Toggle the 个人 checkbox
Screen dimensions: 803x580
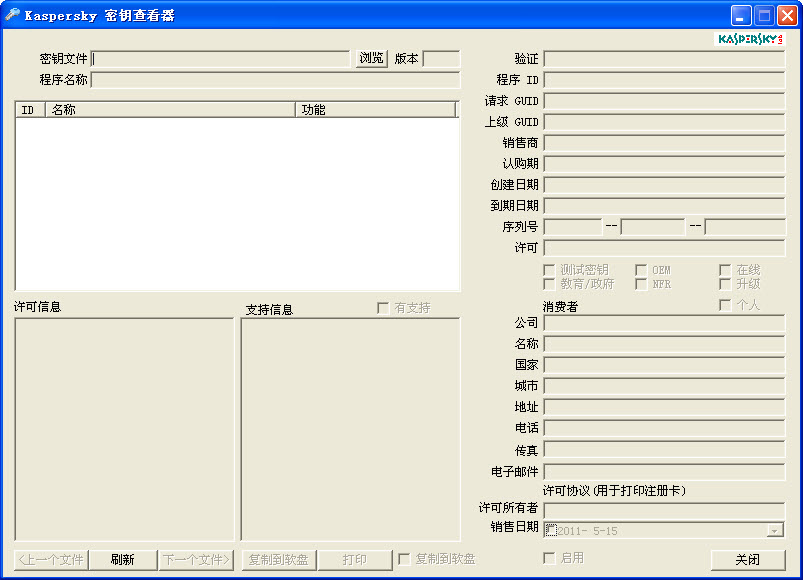pos(725,305)
